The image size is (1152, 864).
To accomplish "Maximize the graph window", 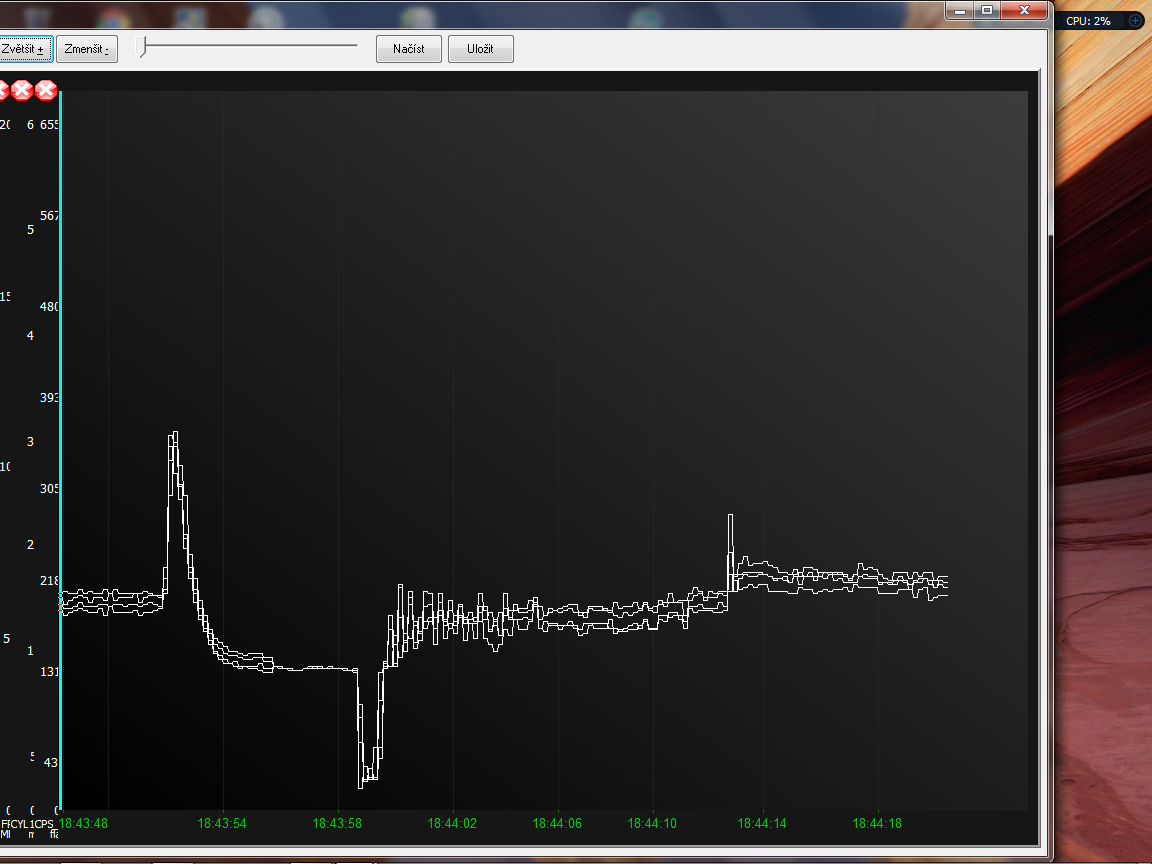I will coord(987,10).
